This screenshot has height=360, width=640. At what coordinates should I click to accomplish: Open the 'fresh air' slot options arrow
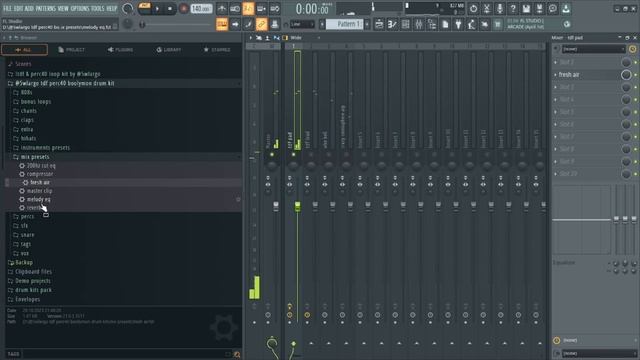[x=556, y=75]
